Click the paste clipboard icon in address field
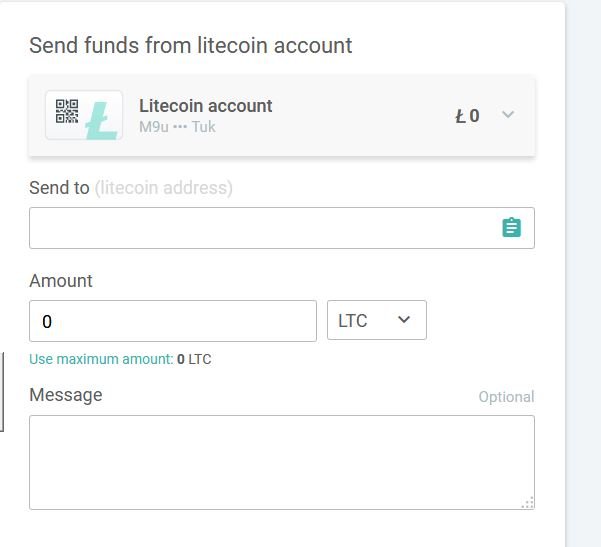 click(x=512, y=228)
